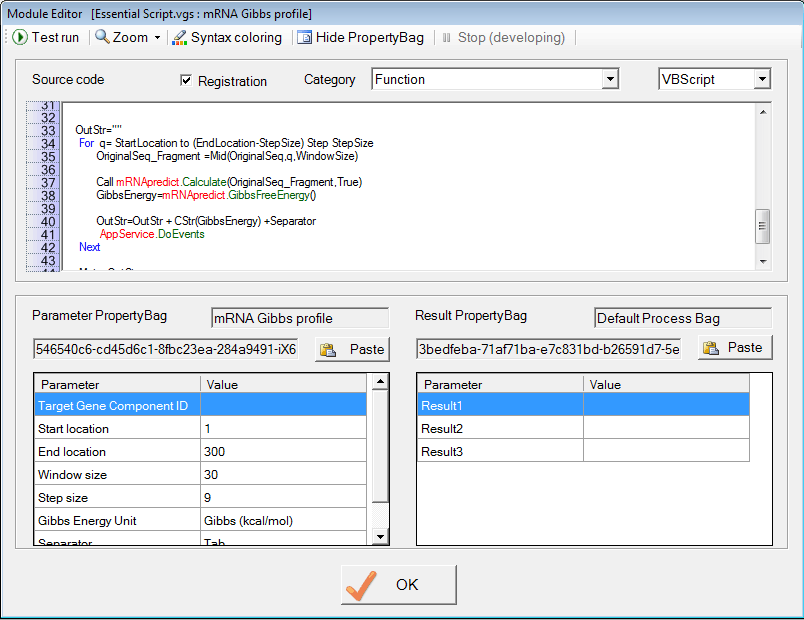Click Step size value 9
This screenshot has height=620, width=804.
[284, 497]
